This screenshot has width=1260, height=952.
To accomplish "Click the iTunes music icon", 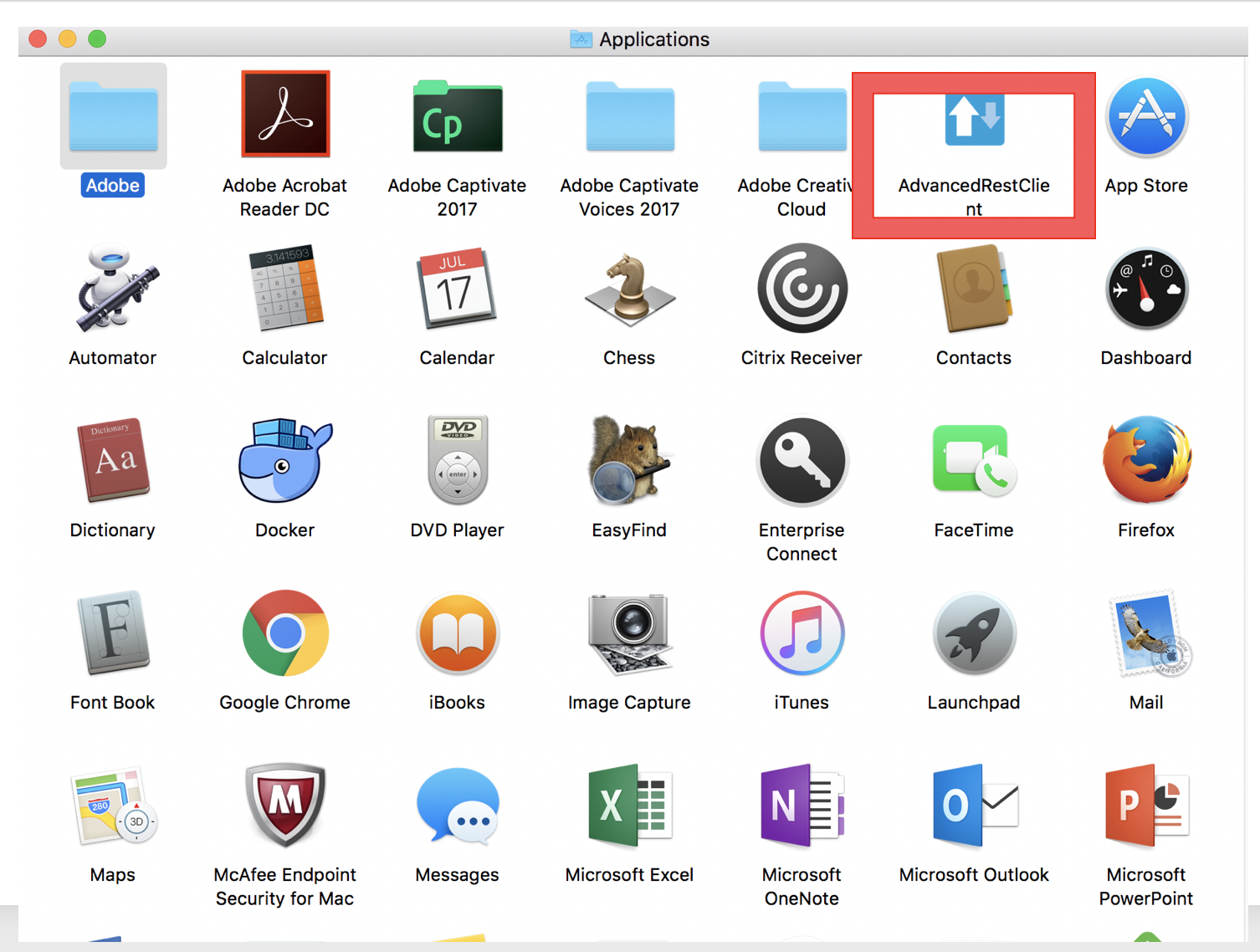I will coord(802,633).
